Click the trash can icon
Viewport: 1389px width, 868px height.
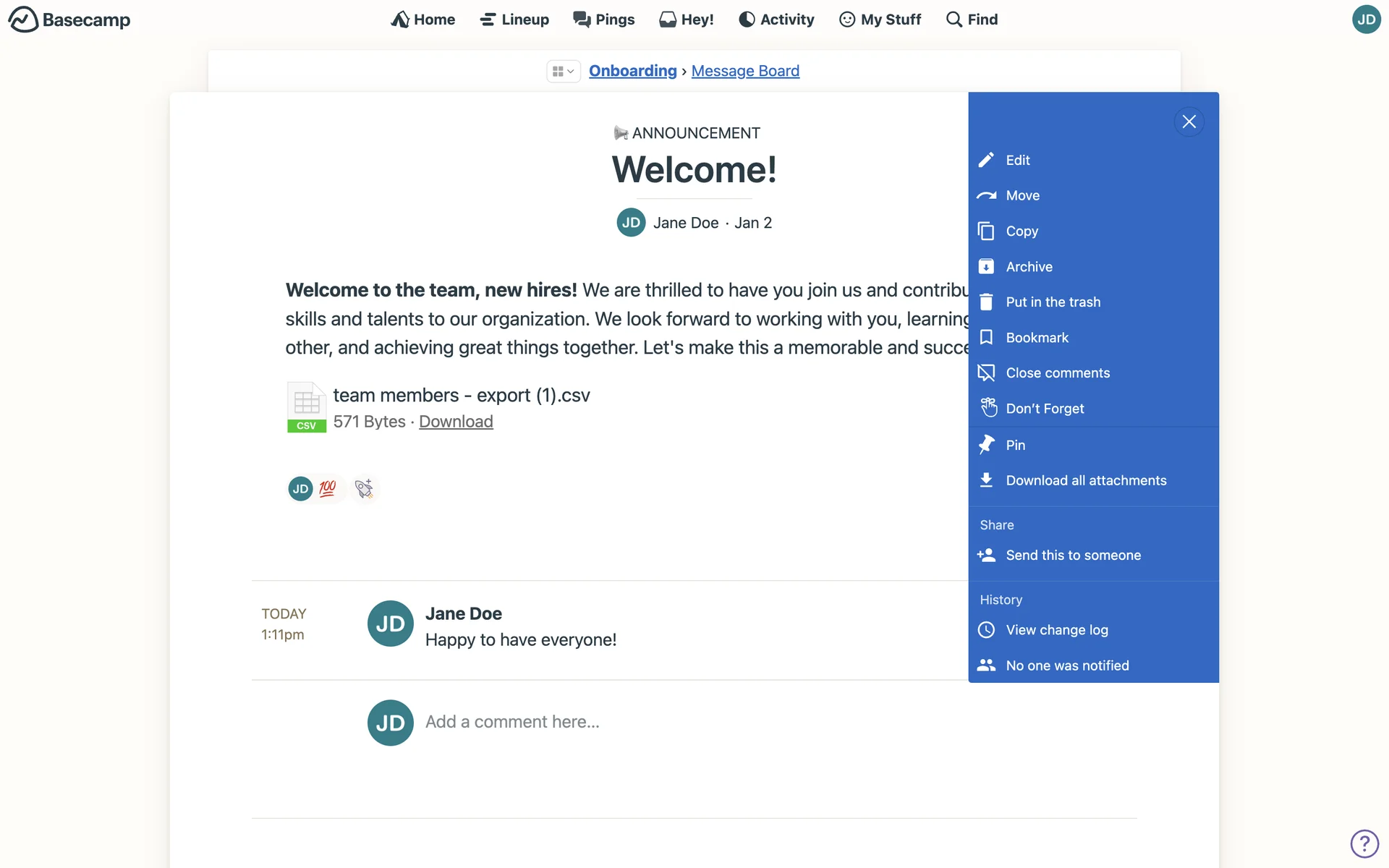(x=986, y=302)
